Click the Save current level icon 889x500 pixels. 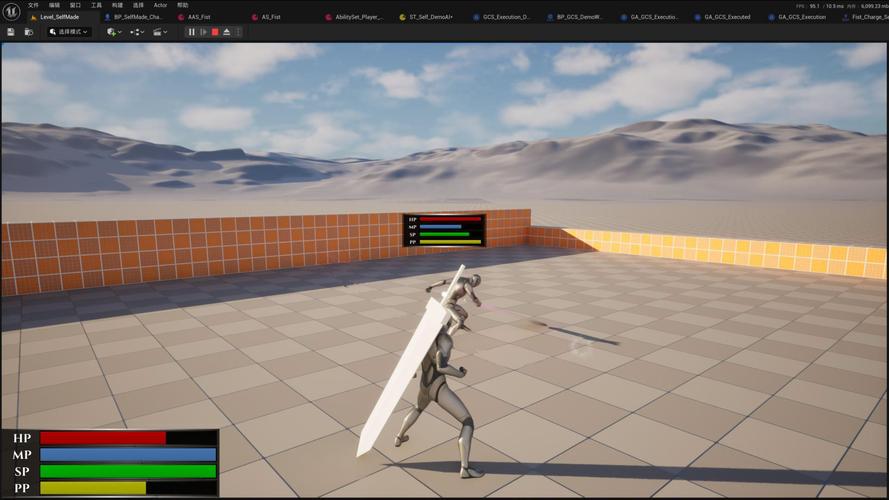coord(11,32)
